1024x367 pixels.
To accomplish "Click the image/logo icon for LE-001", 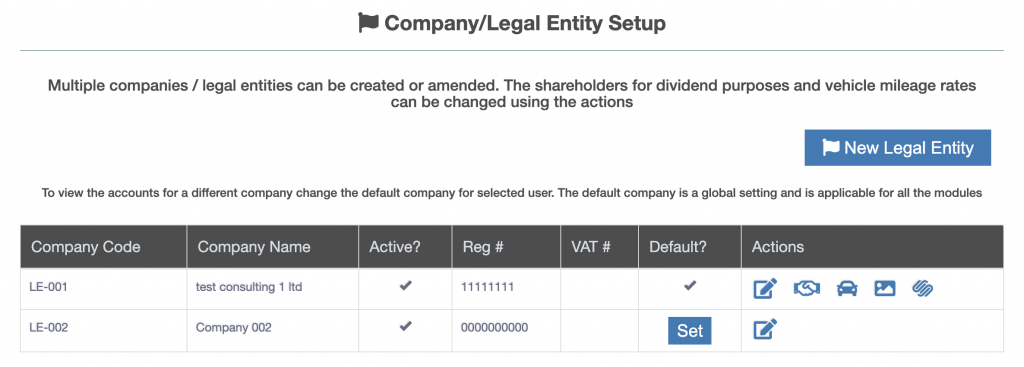I will pyautogui.click(x=884, y=288).
